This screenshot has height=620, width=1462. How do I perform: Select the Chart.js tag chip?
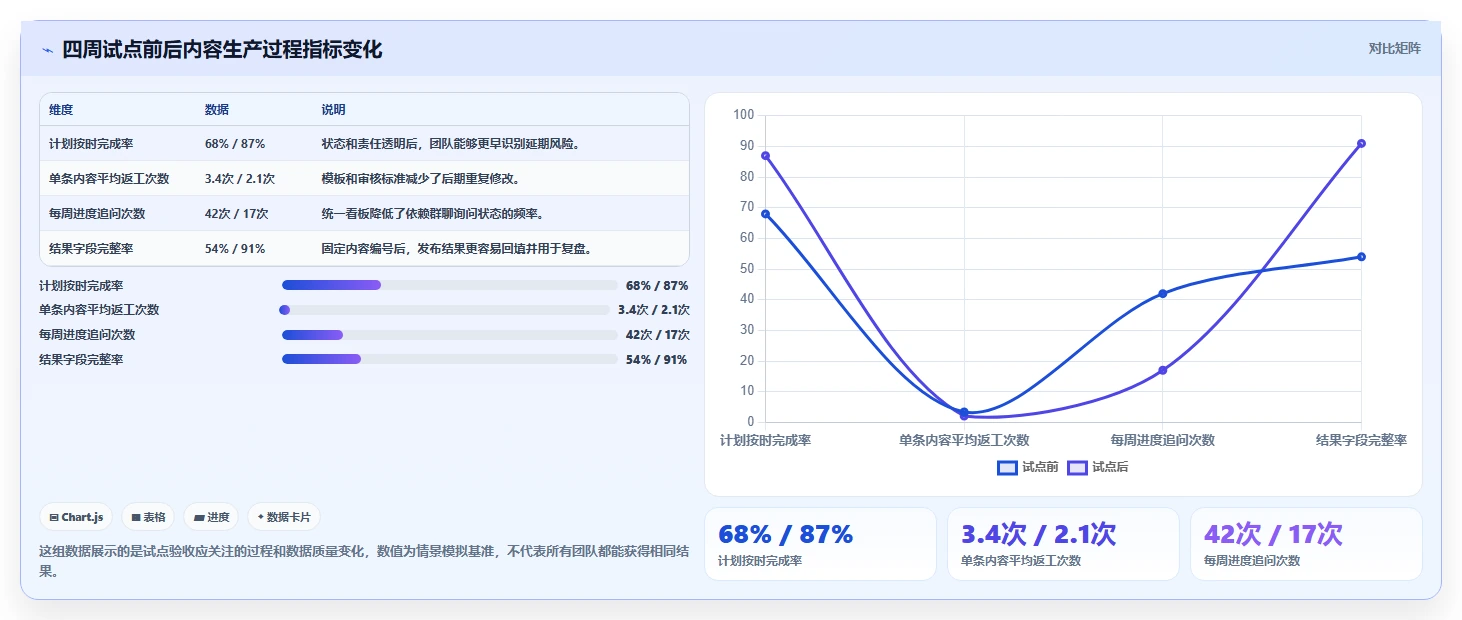(77, 517)
